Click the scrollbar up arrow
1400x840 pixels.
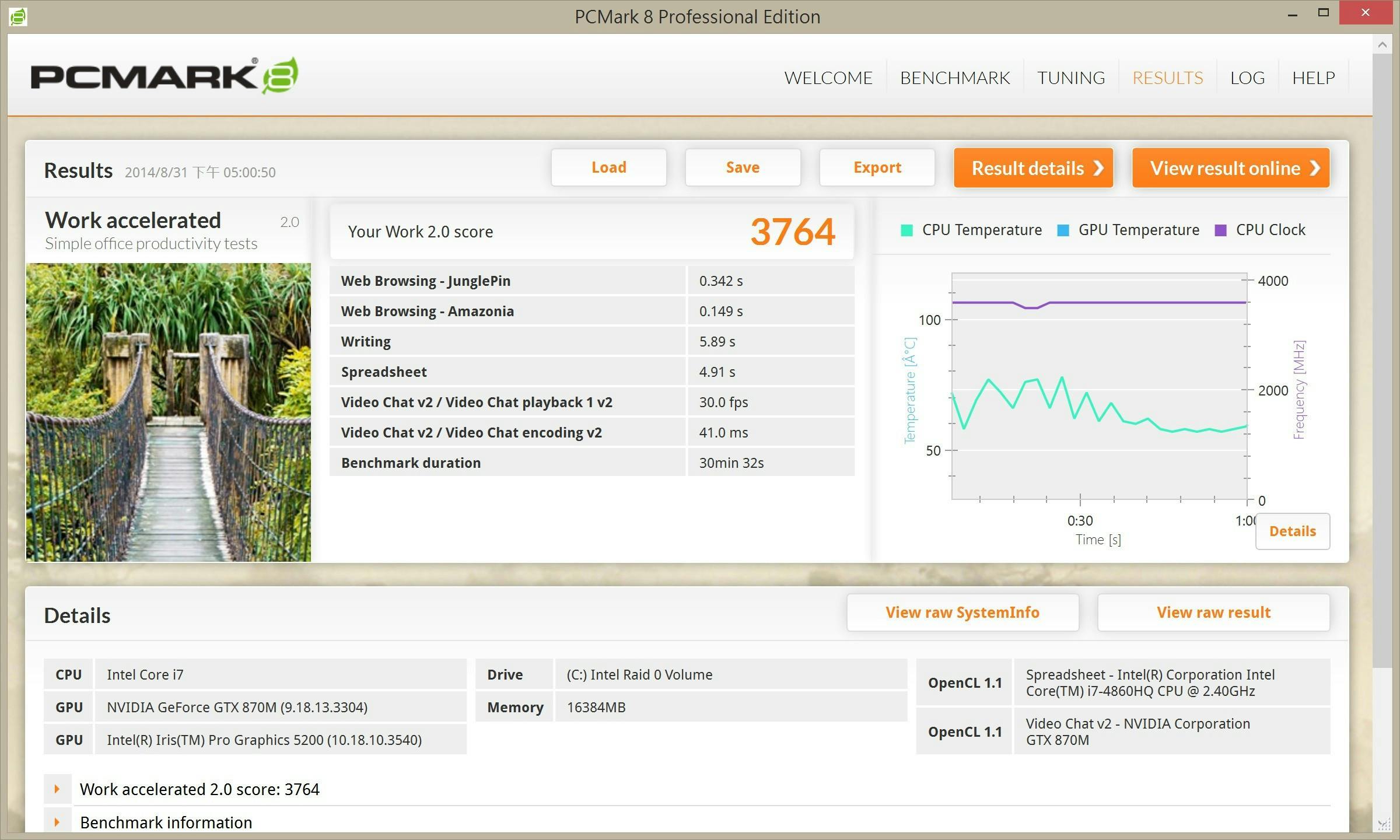[1381, 45]
